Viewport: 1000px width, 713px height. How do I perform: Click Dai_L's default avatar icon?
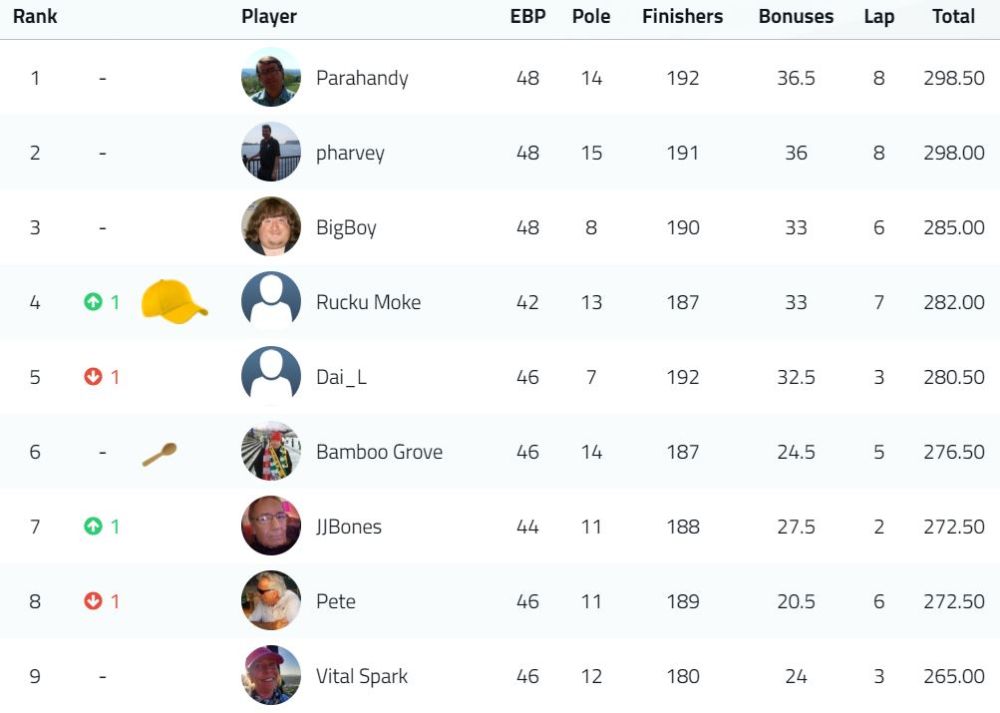271,376
